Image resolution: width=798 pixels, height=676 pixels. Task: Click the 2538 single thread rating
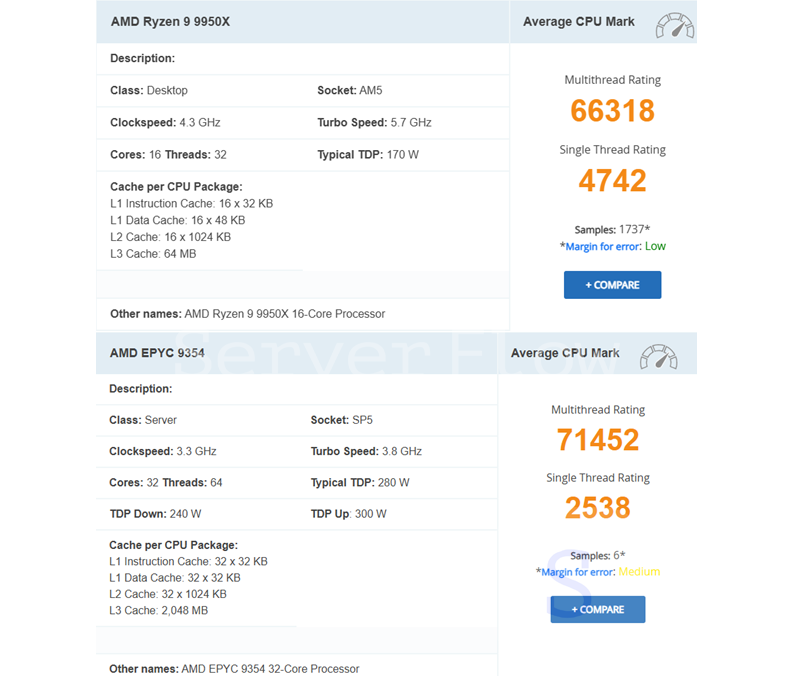pos(598,508)
